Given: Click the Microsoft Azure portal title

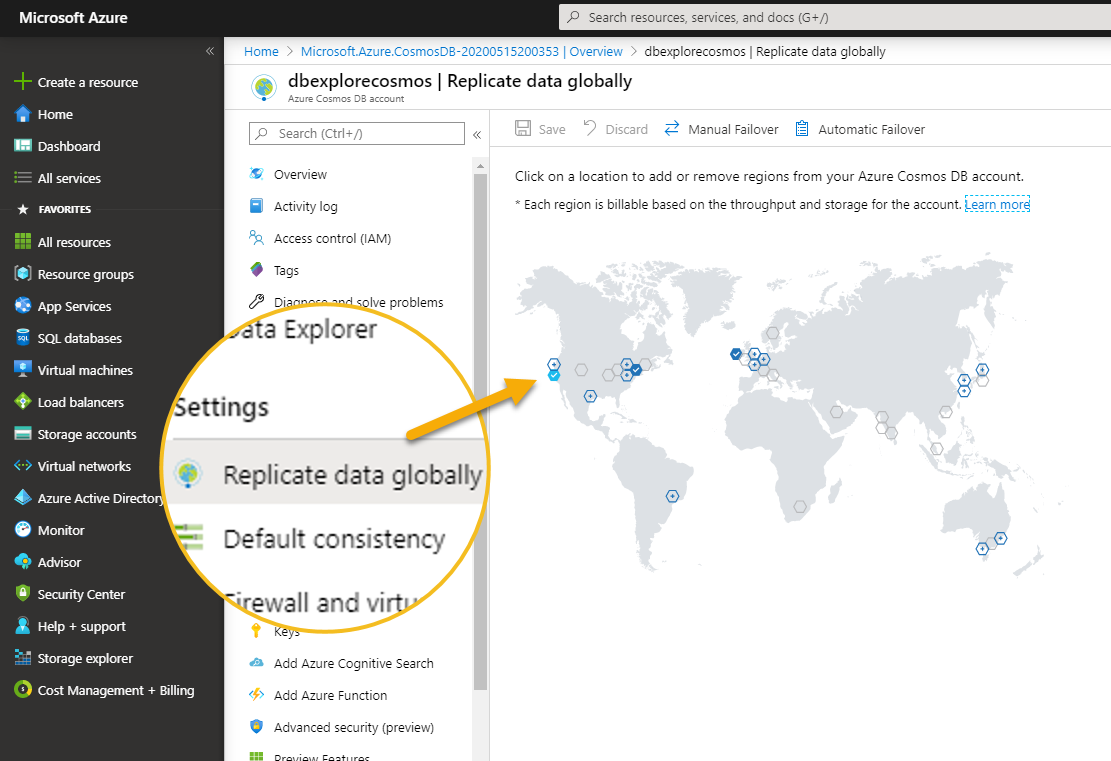Looking at the screenshot, I should pos(73,18).
